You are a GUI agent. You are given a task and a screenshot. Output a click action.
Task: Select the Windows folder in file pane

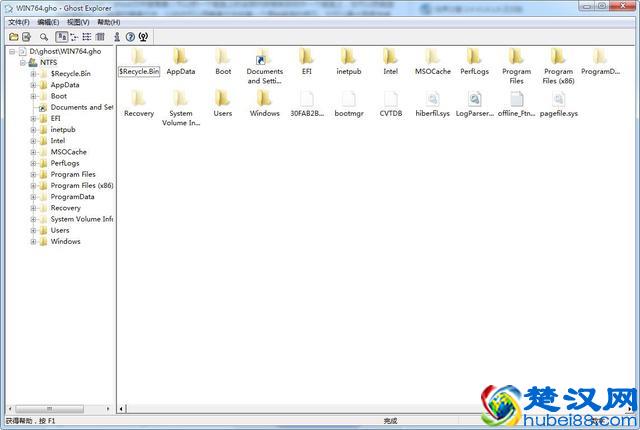(264, 100)
